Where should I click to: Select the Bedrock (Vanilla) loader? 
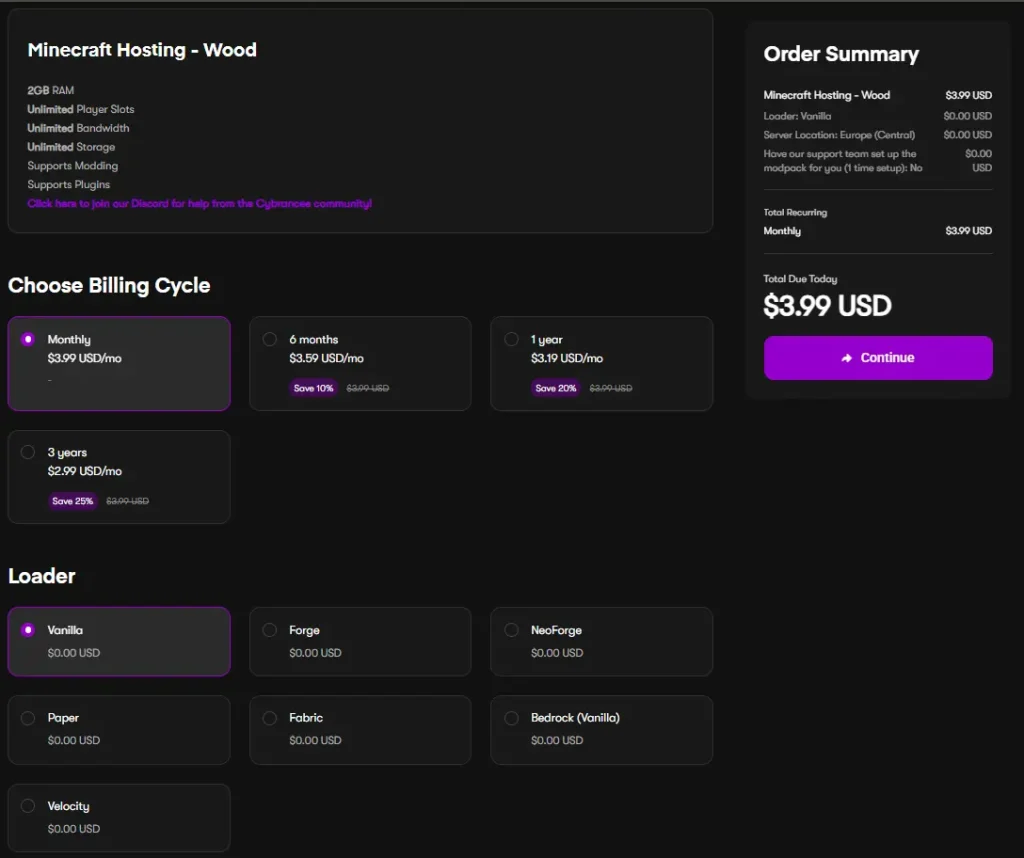pyautogui.click(x=512, y=718)
